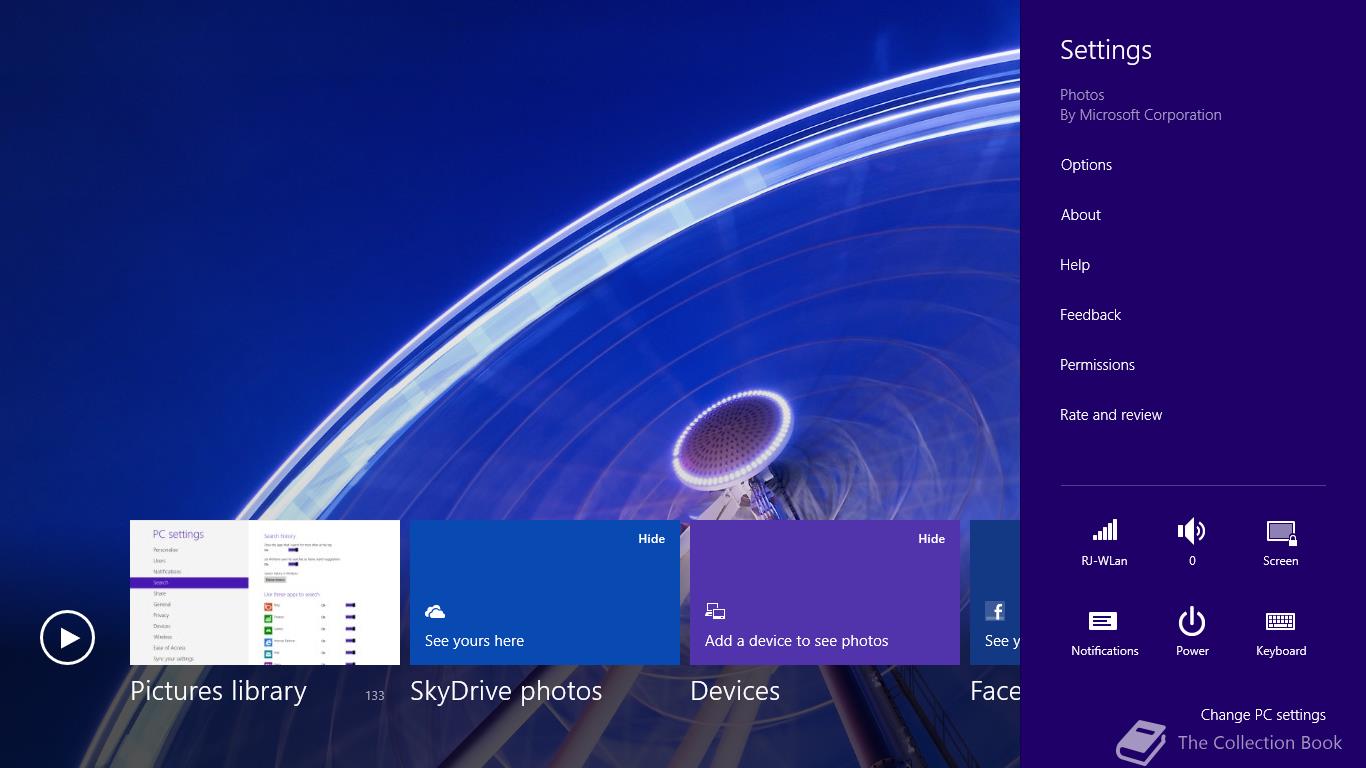
Task: Open the Screen brightness icon
Action: click(1281, 532)
